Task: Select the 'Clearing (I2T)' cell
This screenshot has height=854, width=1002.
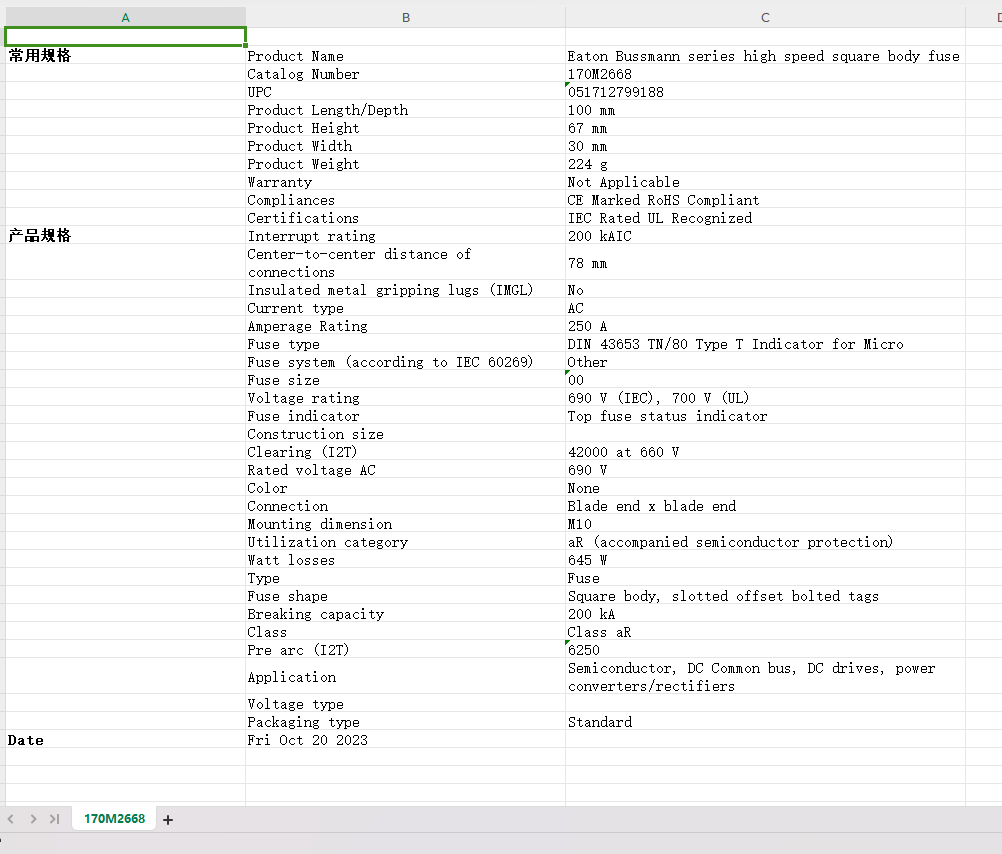Action: coord(406,452)
